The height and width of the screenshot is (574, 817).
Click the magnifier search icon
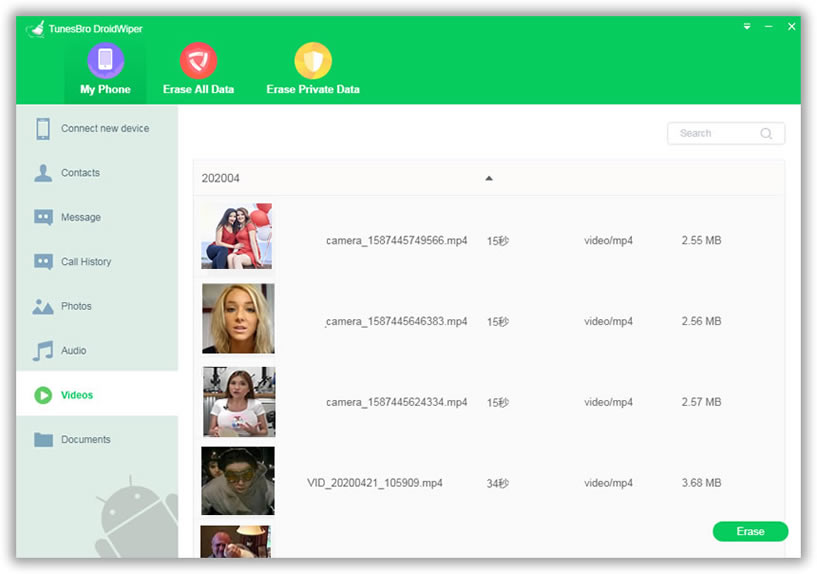pos(766,133)
